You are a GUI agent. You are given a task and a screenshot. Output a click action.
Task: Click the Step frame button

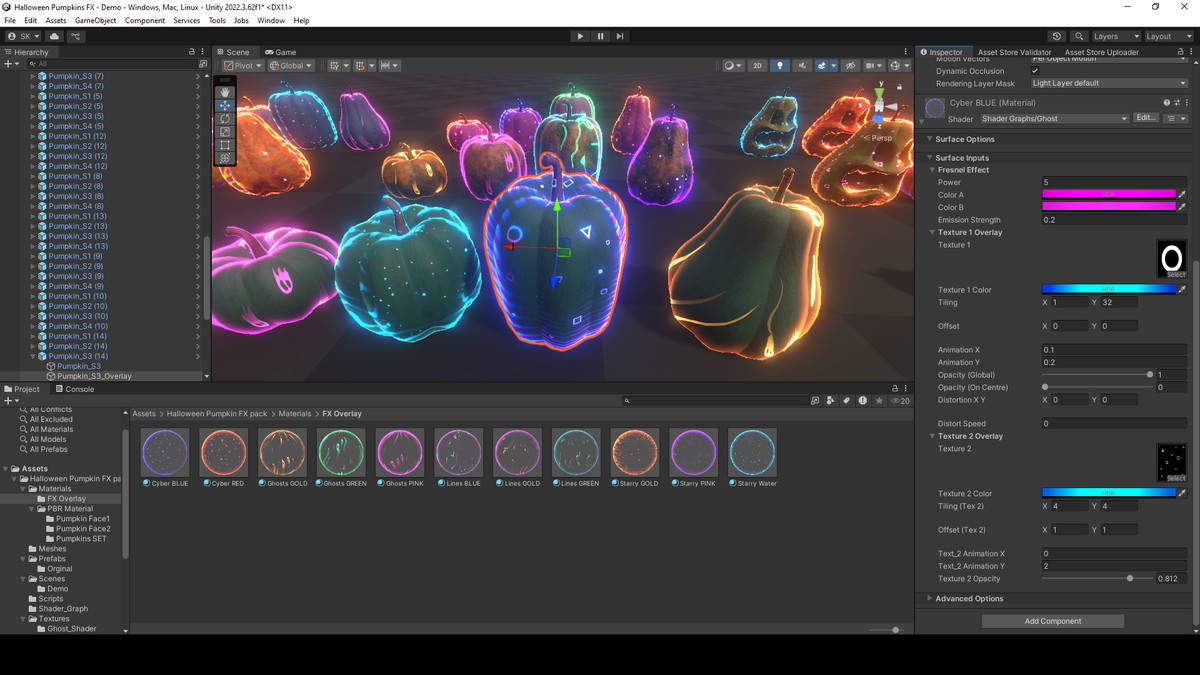pyautogui.click(x=620, y=36)
